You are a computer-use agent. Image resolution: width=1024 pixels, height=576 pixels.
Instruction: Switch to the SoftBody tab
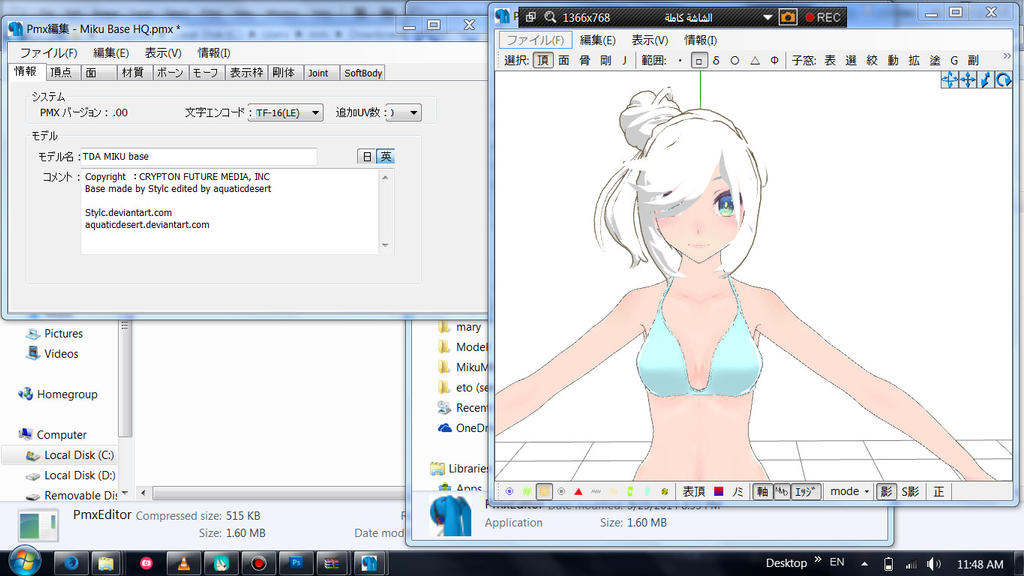tap(362, 73)
